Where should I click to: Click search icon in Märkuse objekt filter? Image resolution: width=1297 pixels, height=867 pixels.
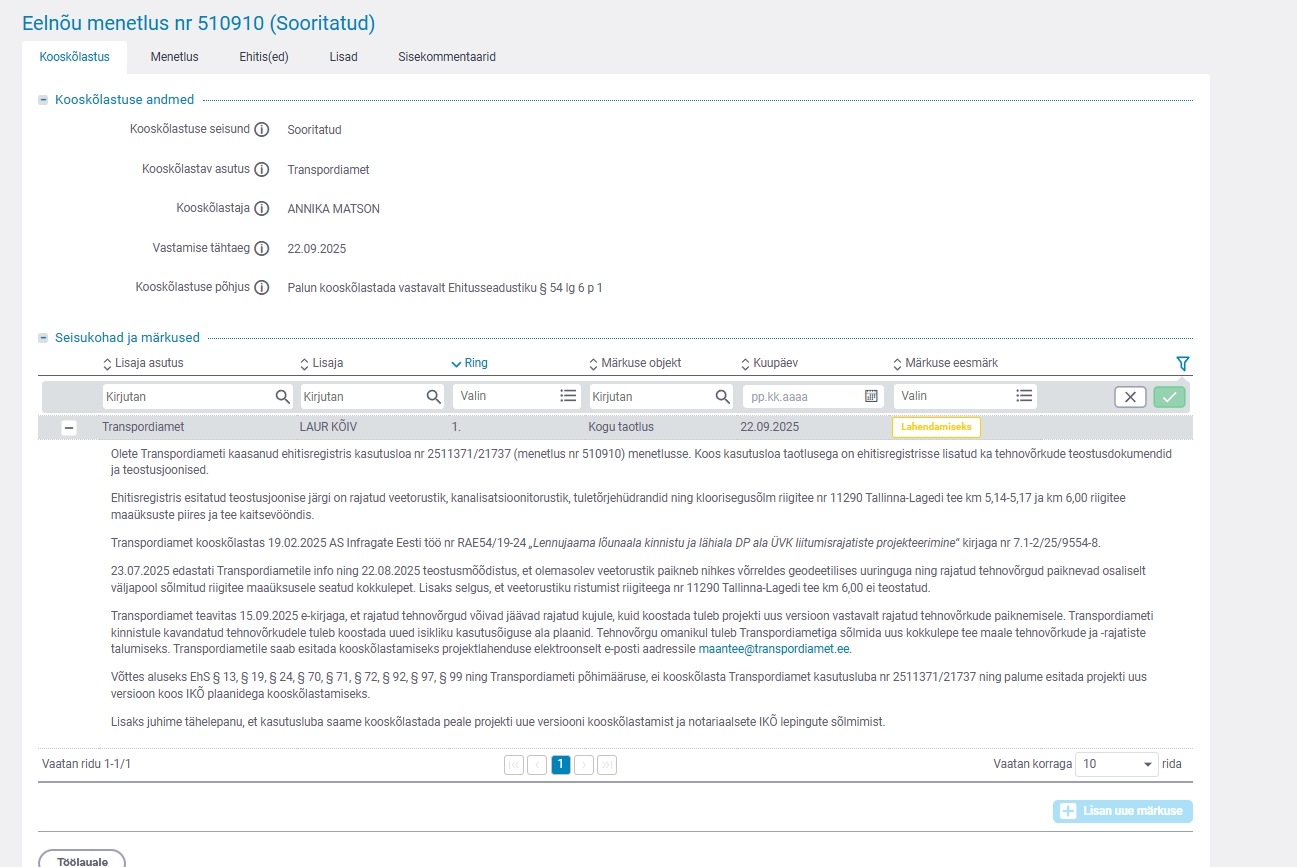(723, 397)
